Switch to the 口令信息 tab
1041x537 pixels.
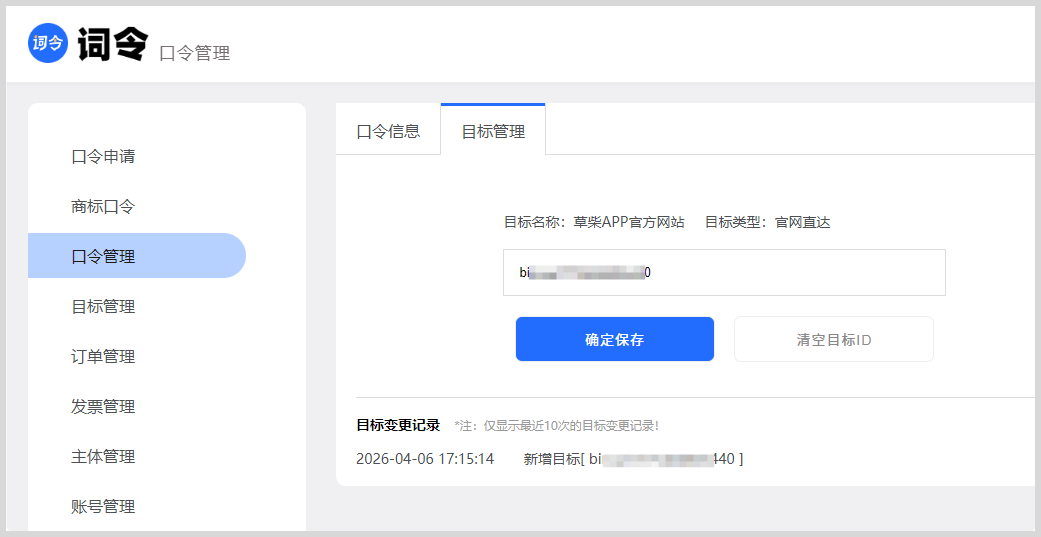tap(388, 131)
